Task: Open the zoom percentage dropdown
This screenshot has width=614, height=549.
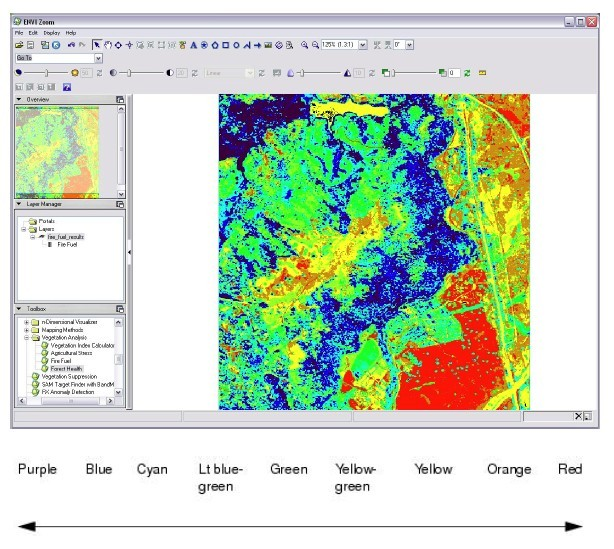Action: [x=362, y=45]
